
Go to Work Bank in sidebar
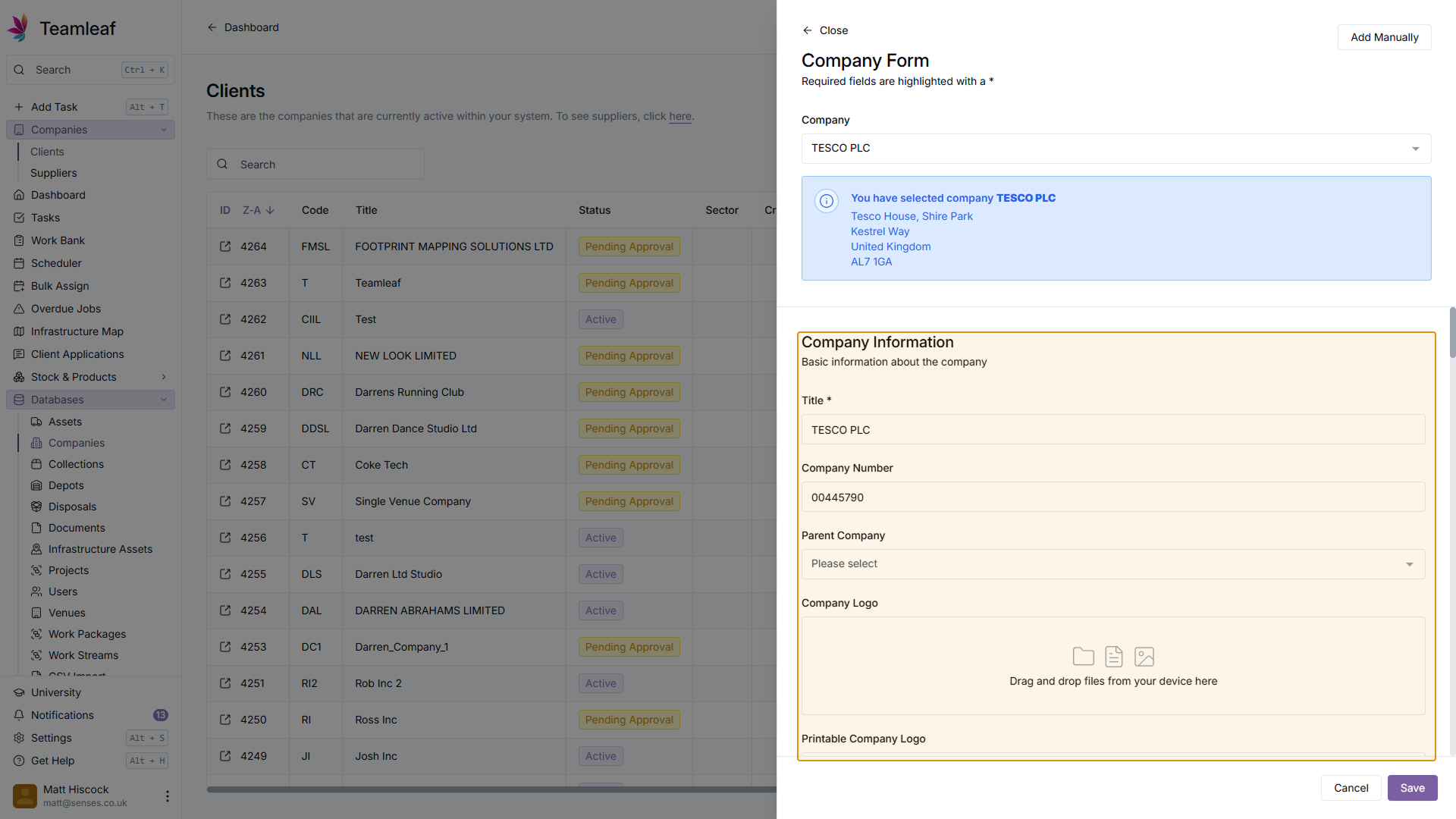[58, 240]
